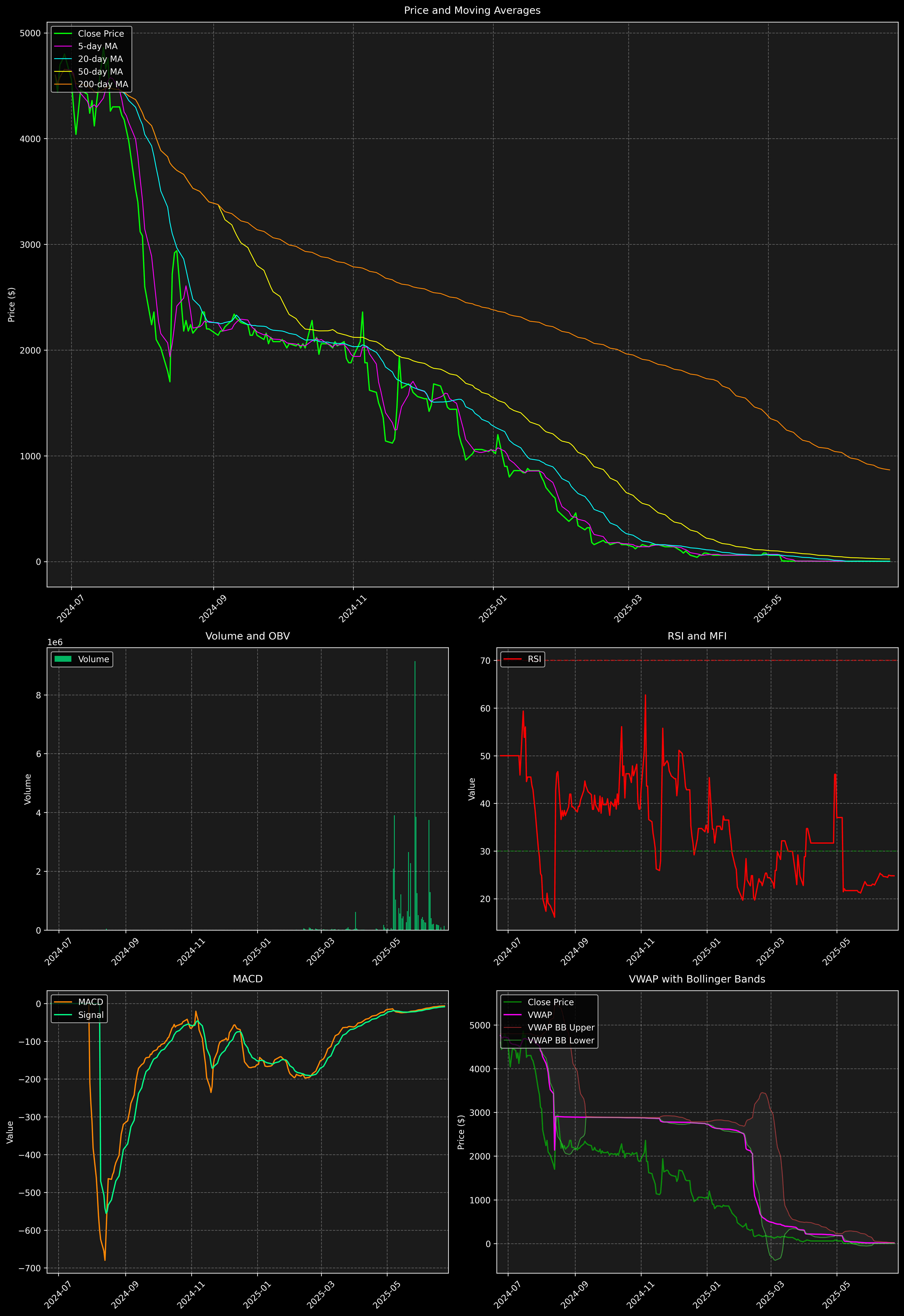Click the '1e6' scale label above the volume chart

point(55,642)
